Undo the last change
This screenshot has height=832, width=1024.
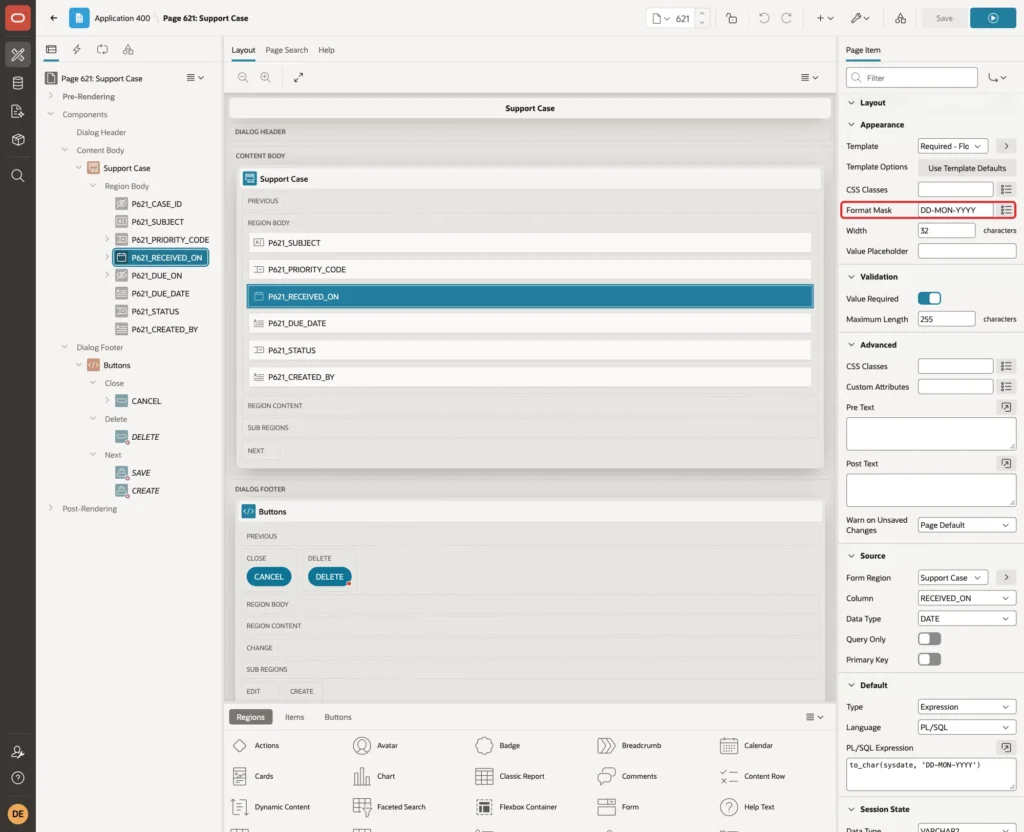coord(763,18)
